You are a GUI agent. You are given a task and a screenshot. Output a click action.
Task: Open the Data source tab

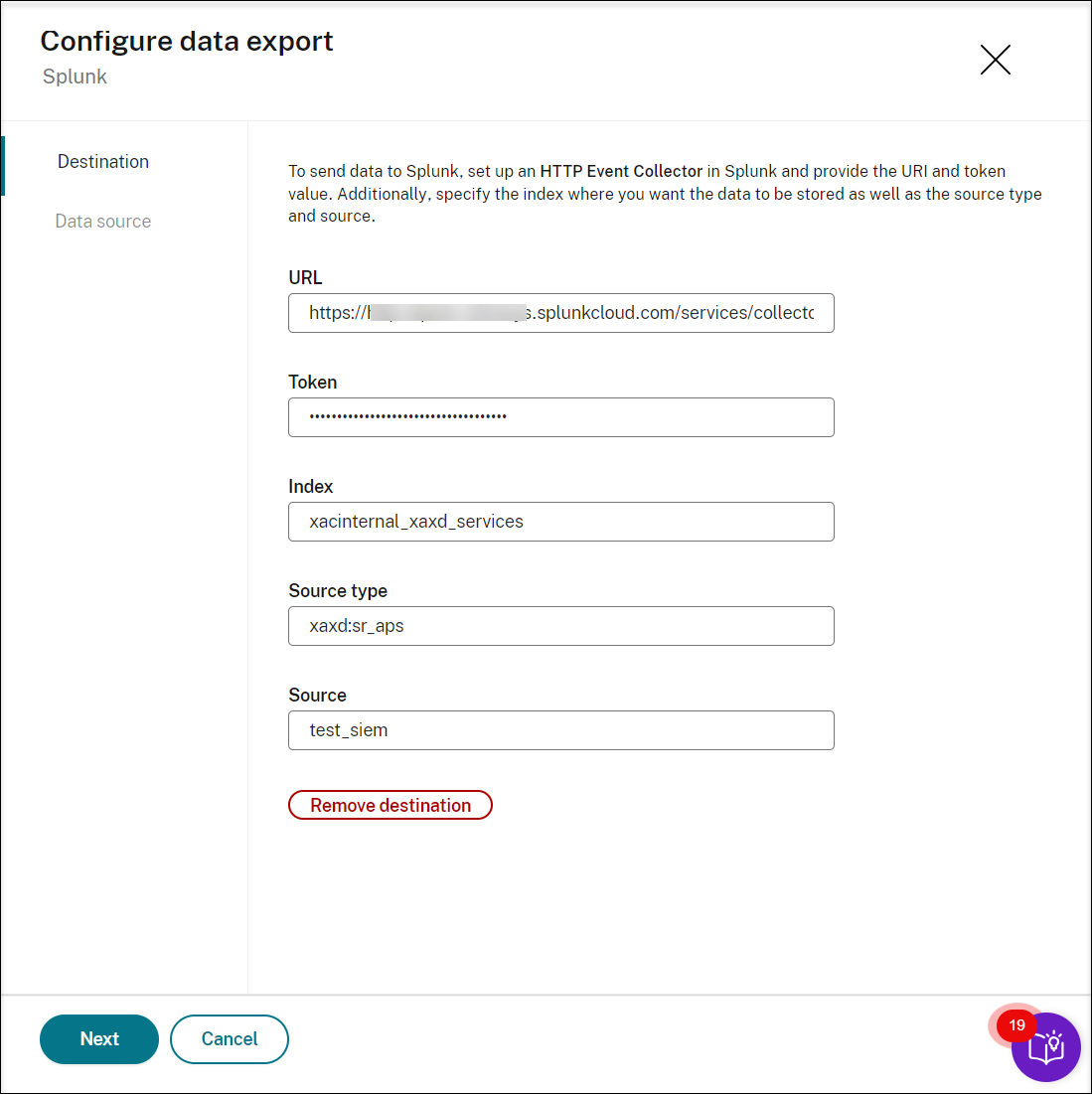click(x=103, y=222)
